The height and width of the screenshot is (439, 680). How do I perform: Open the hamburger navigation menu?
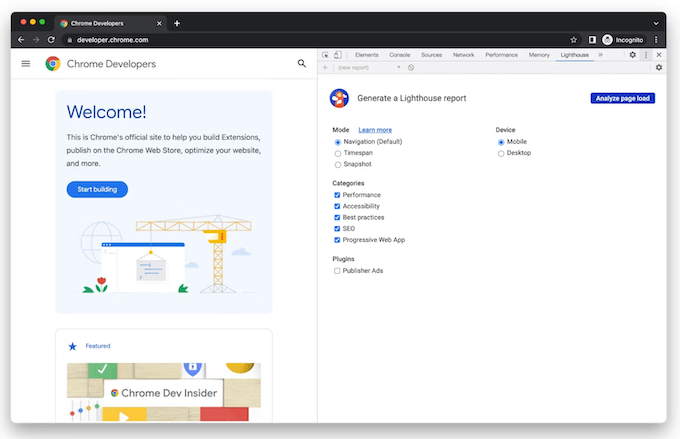[26, 64]
